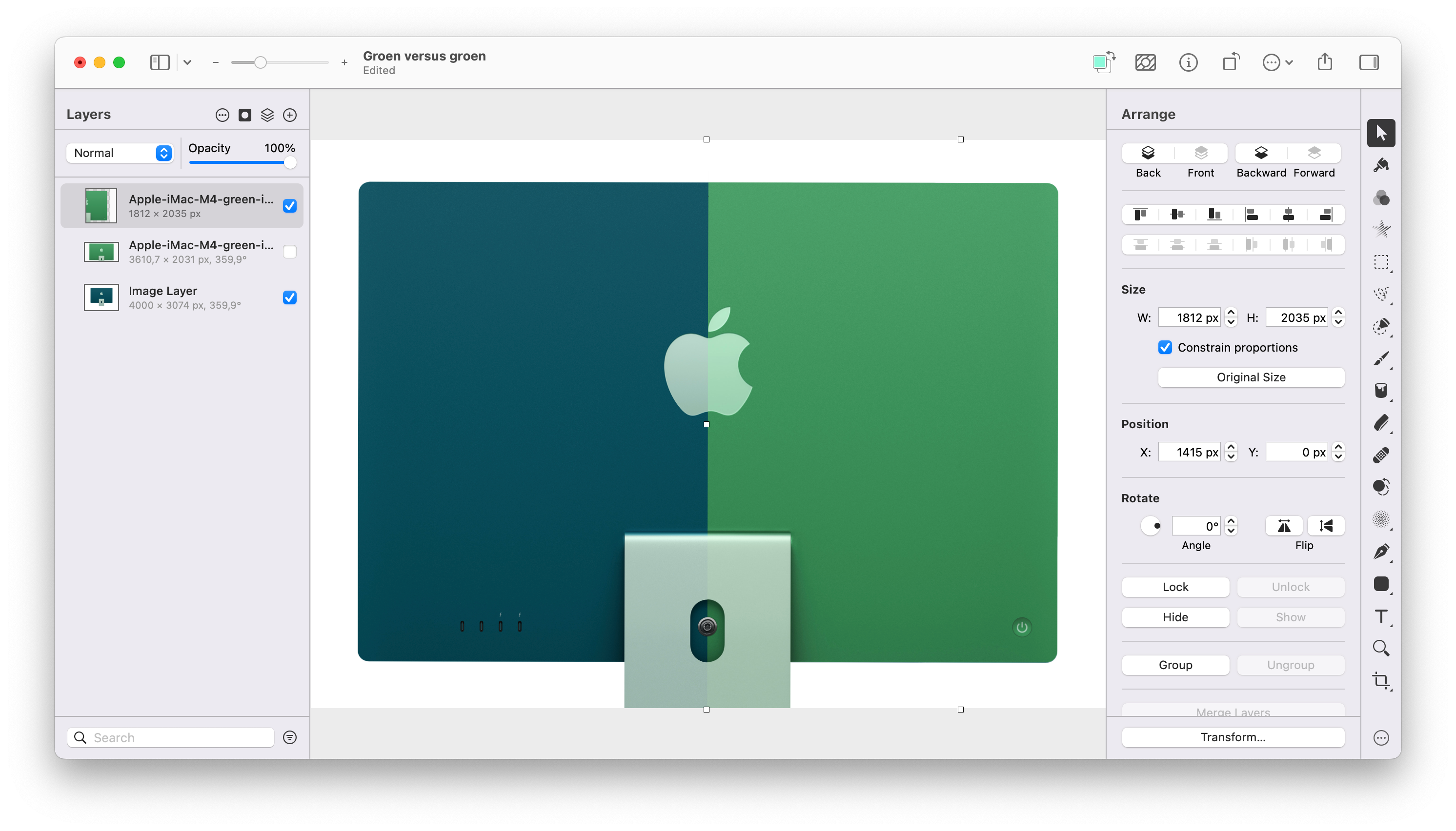Toggle visibility of Image Layer

point(290,297)
